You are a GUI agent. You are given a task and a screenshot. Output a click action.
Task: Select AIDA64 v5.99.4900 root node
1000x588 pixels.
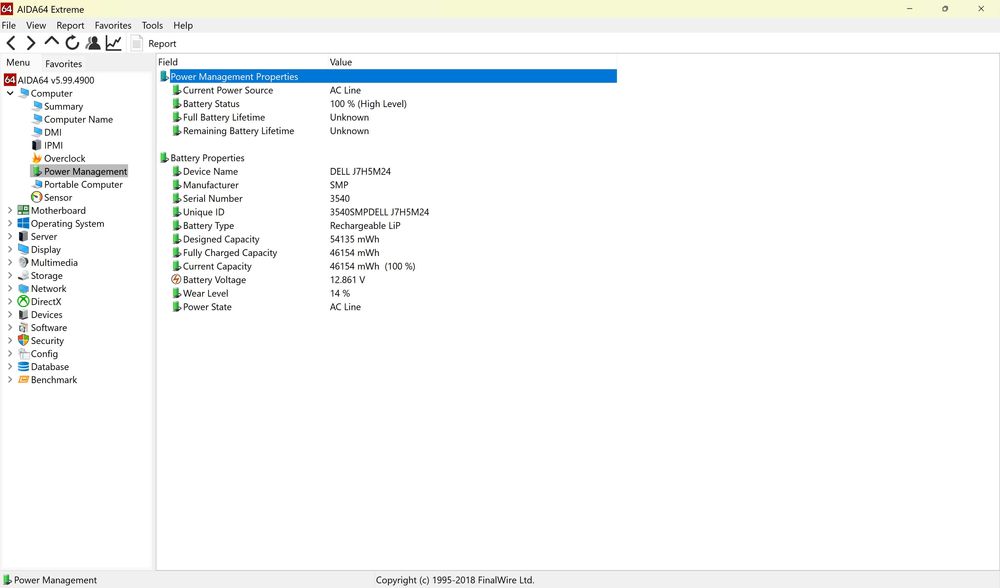(56, 80)
